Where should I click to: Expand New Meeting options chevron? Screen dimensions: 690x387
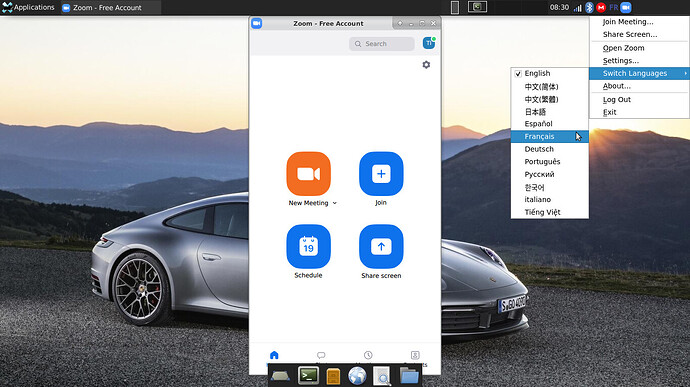tap(335, 203)
